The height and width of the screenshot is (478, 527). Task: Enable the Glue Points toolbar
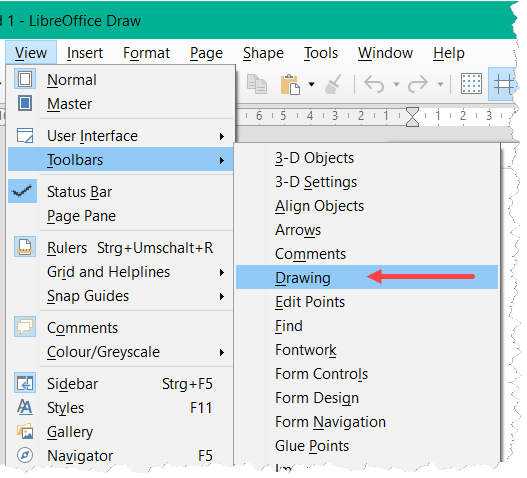367,446
